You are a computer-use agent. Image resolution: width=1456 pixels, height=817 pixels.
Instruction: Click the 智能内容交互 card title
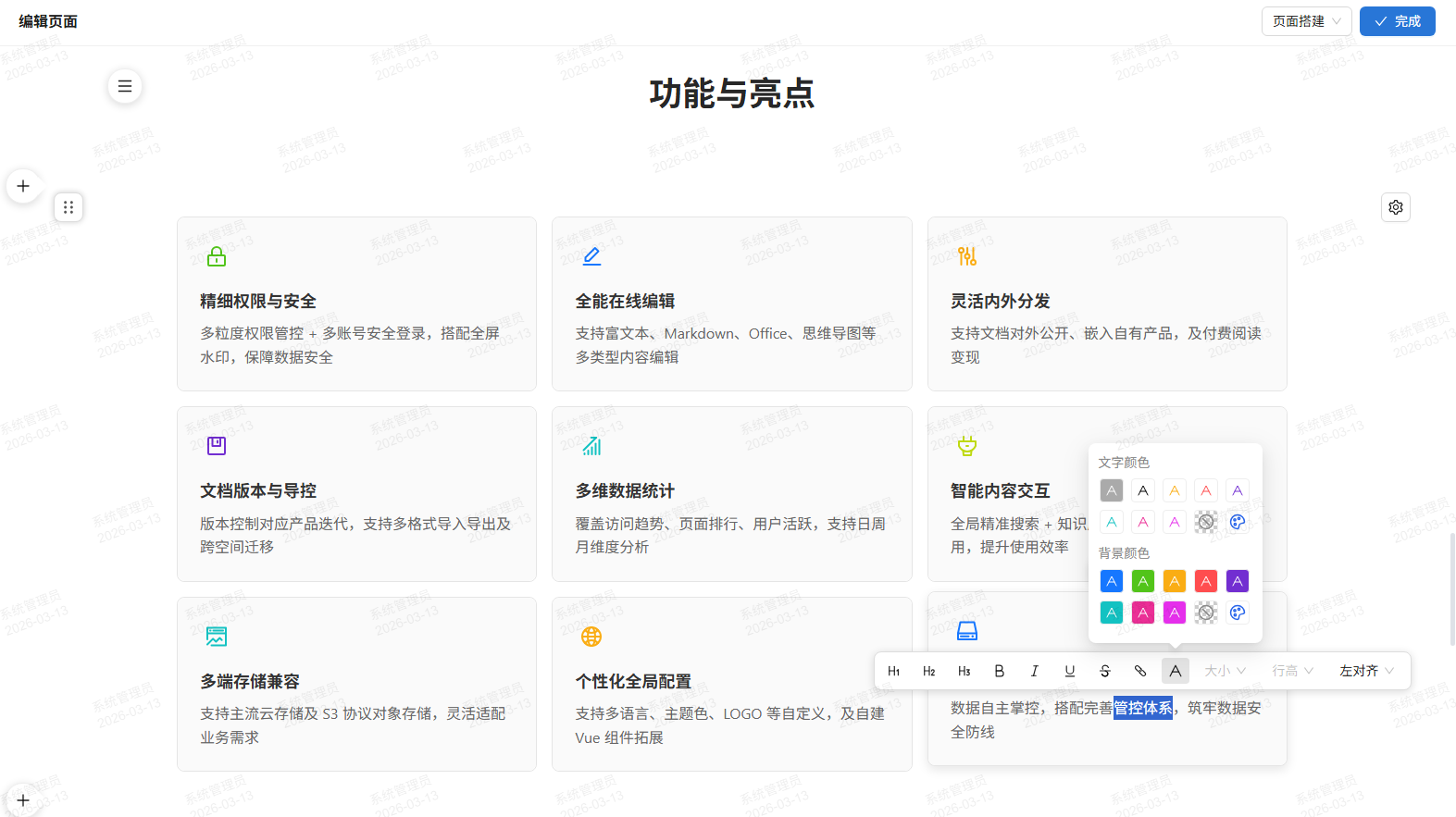pos(1001,491)
